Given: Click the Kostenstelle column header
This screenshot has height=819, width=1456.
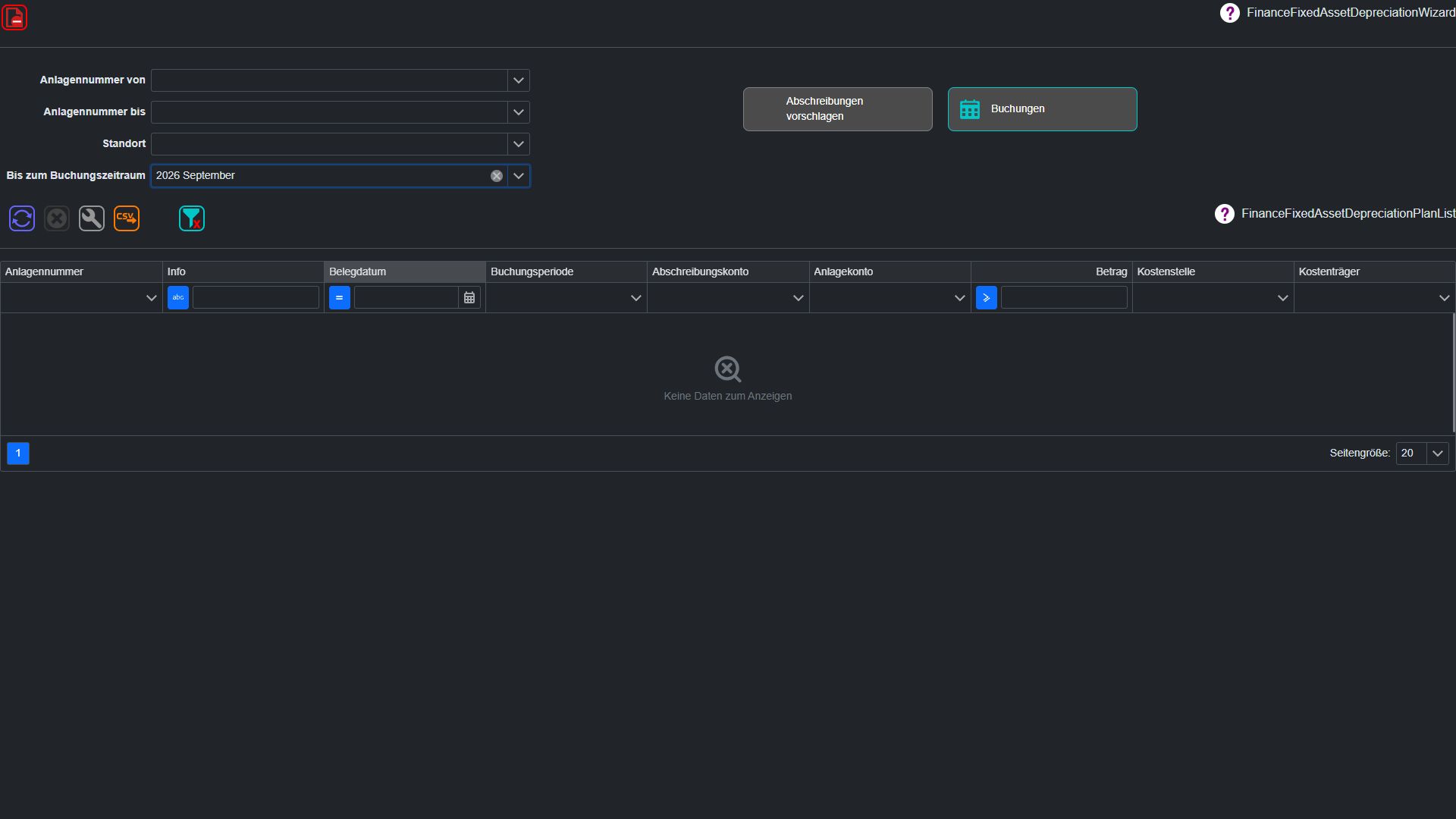Looking at the screenshot, I should click(1213, 271).
